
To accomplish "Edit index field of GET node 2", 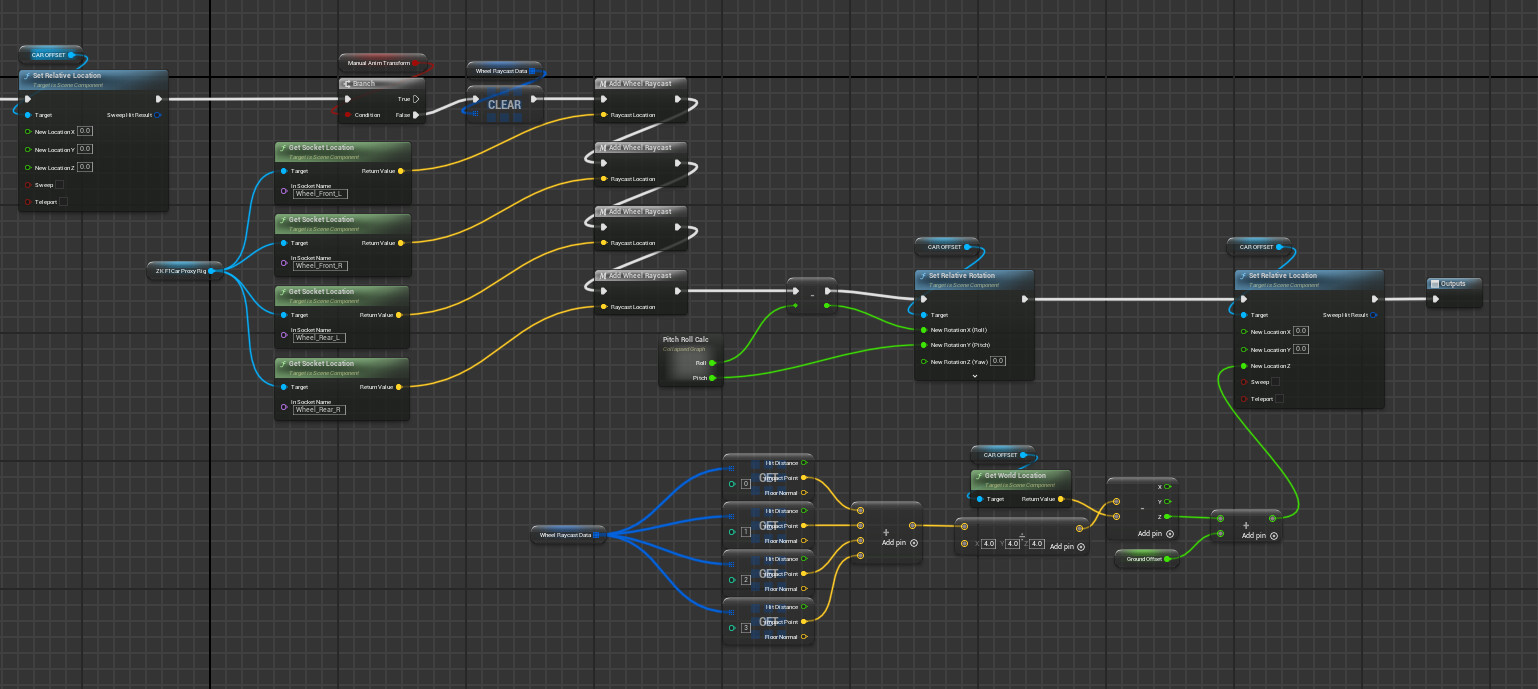I will 746,580.
